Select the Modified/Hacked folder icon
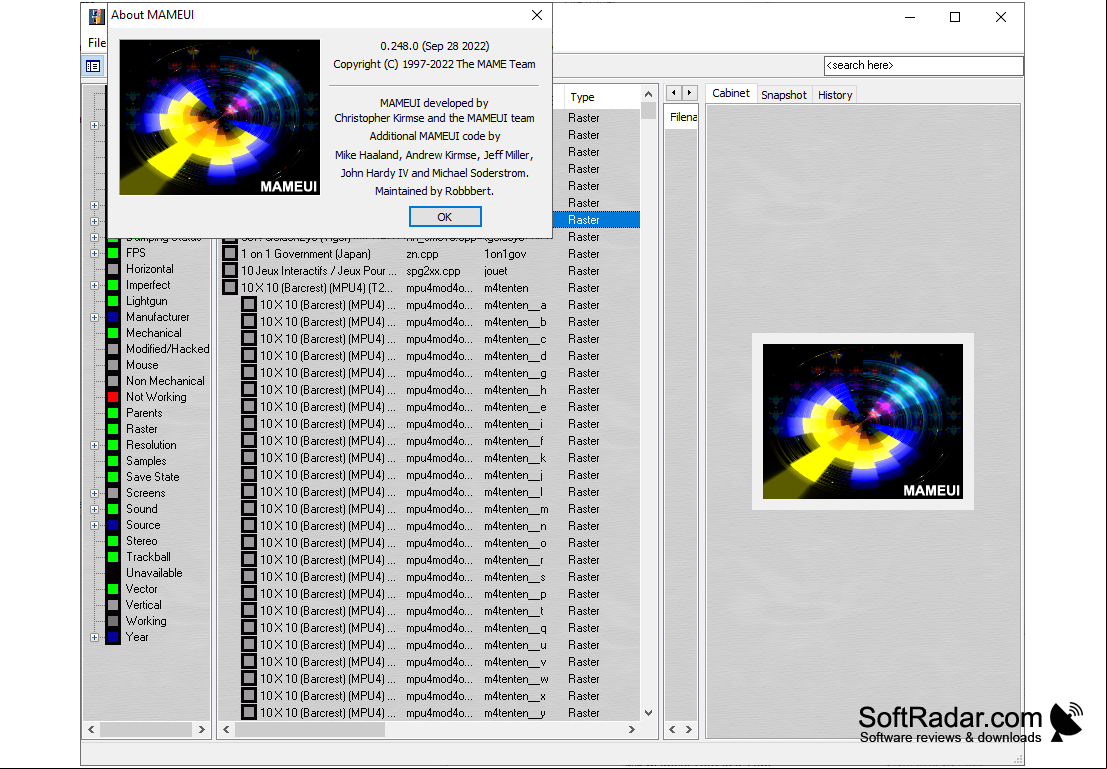The image size is (1107, 769). tap(113, 350)
